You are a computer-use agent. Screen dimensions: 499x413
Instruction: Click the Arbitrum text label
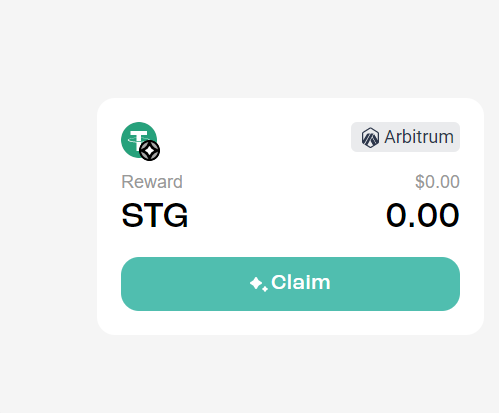[419, 137]
